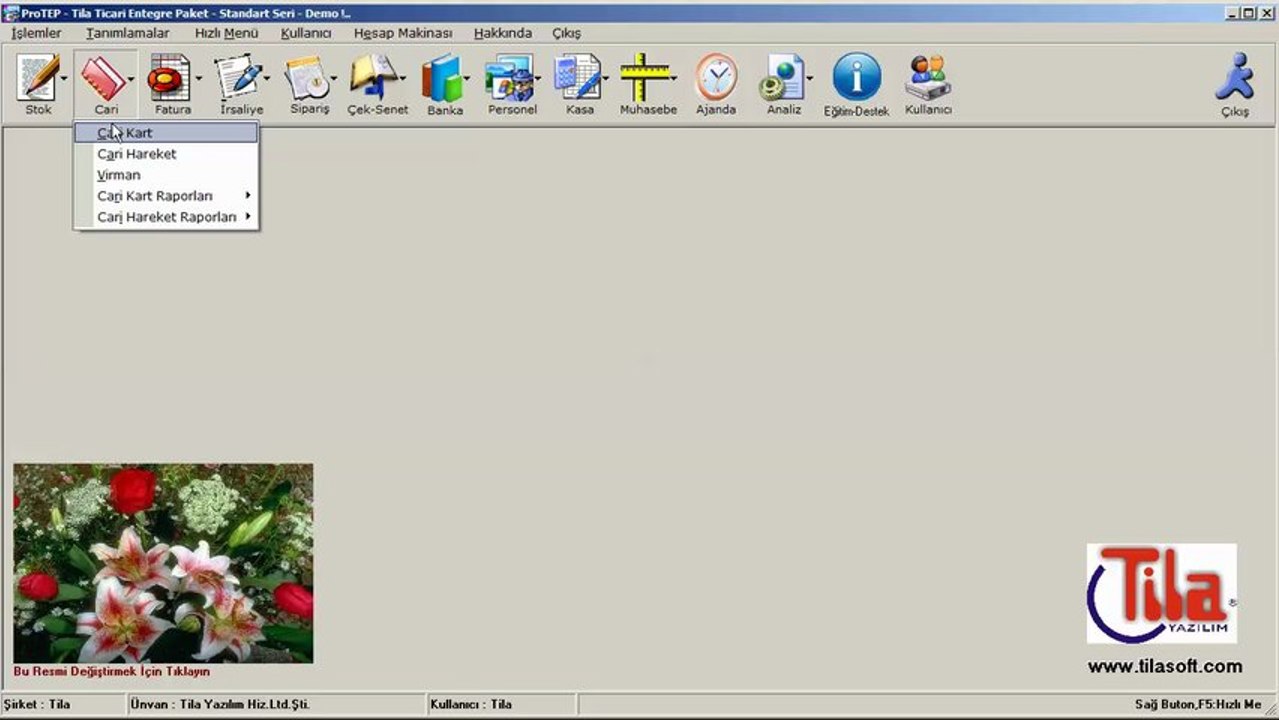Open the Tanımlamalar menu
Screen dimensions: 1279x720
tap(127, 33)
